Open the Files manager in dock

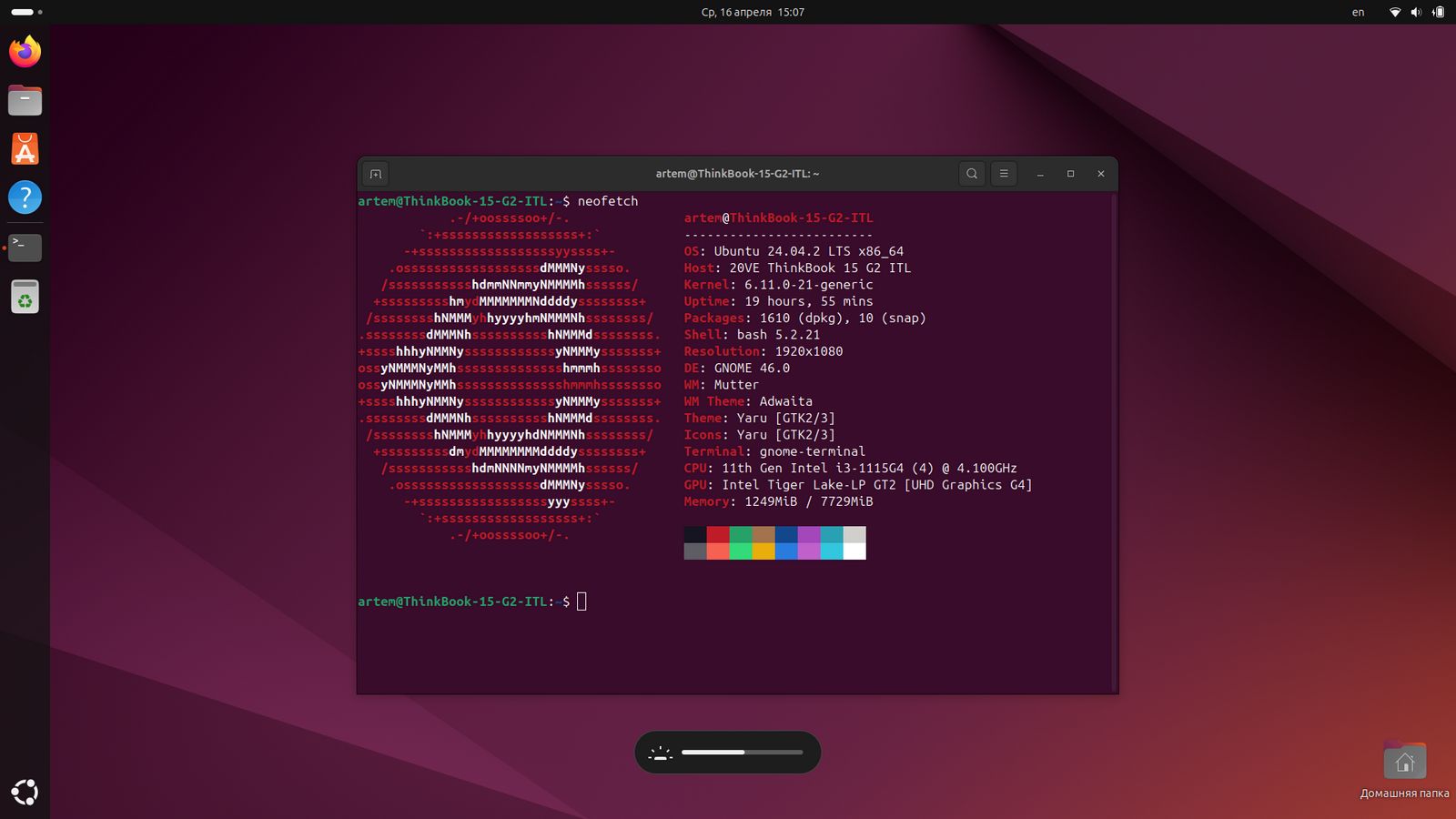point(25,100)
